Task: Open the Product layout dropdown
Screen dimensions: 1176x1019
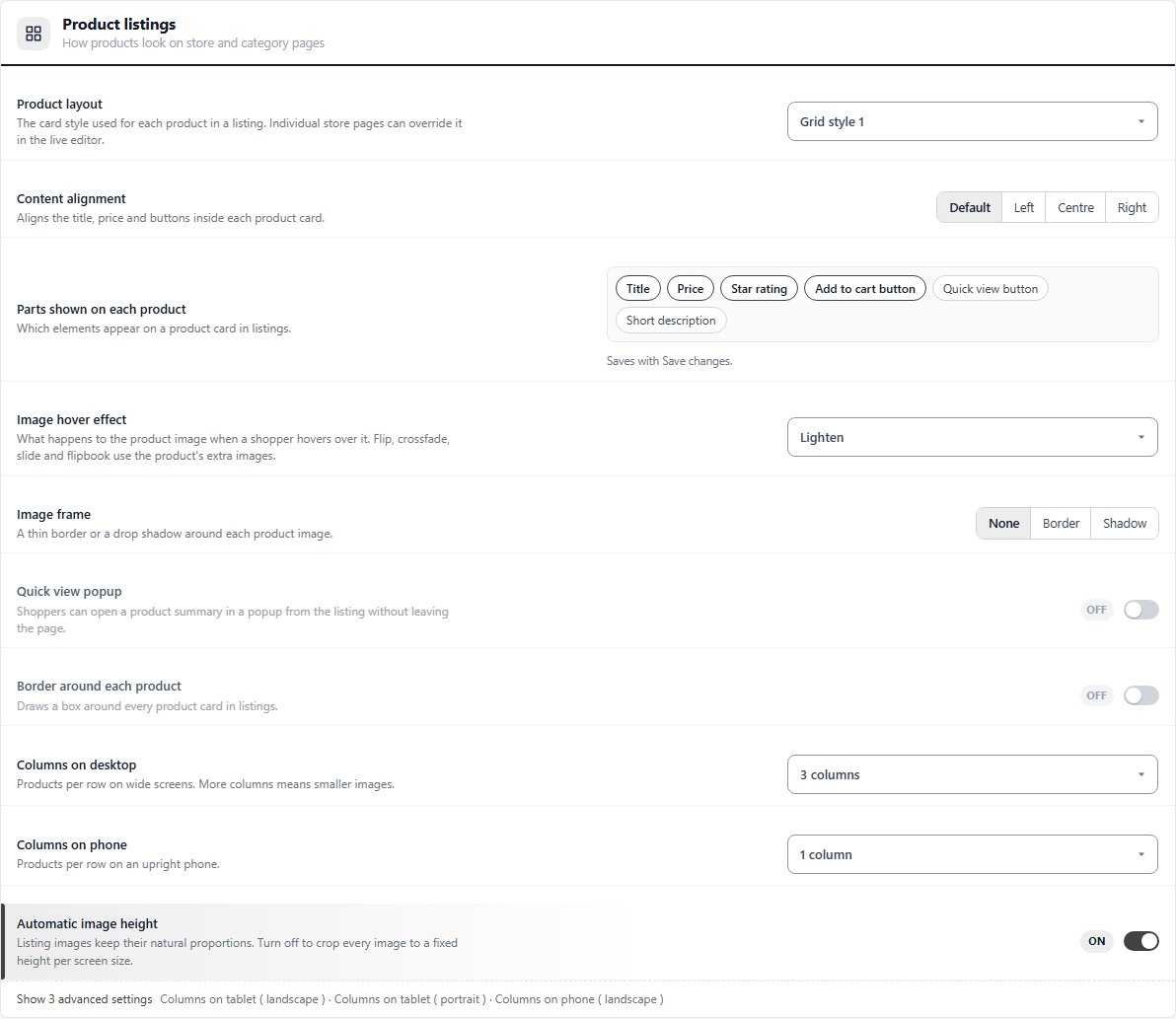Action: pyautogui.click(x=972, y=121)
